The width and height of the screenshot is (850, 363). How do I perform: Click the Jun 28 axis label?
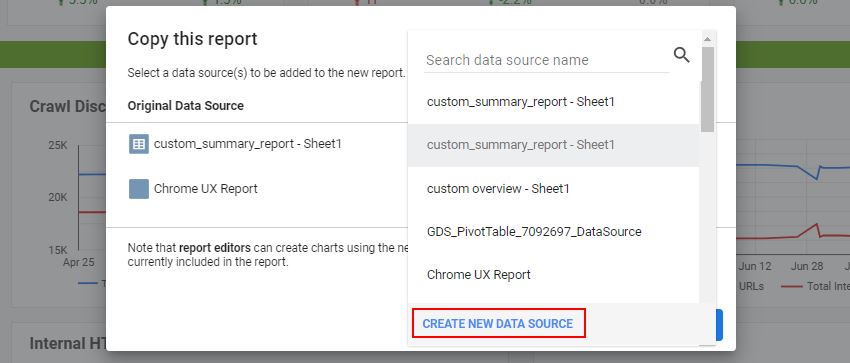[x=807, y=266]
